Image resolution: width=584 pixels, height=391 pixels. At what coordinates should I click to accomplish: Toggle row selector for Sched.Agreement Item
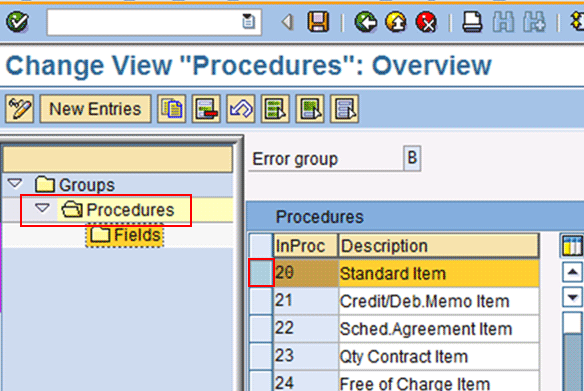tap(261, 329)
